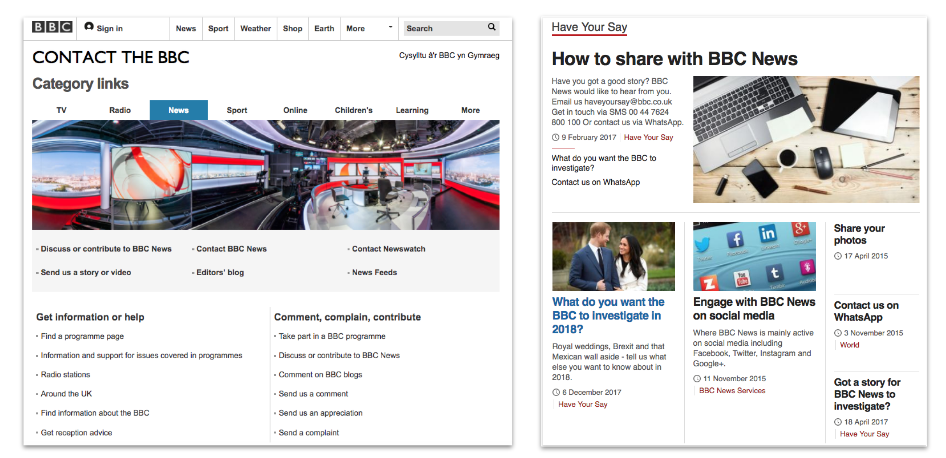Click the Sign in user icon
Image resolution: width=946 pixels, height=458 pixels.
89,27
